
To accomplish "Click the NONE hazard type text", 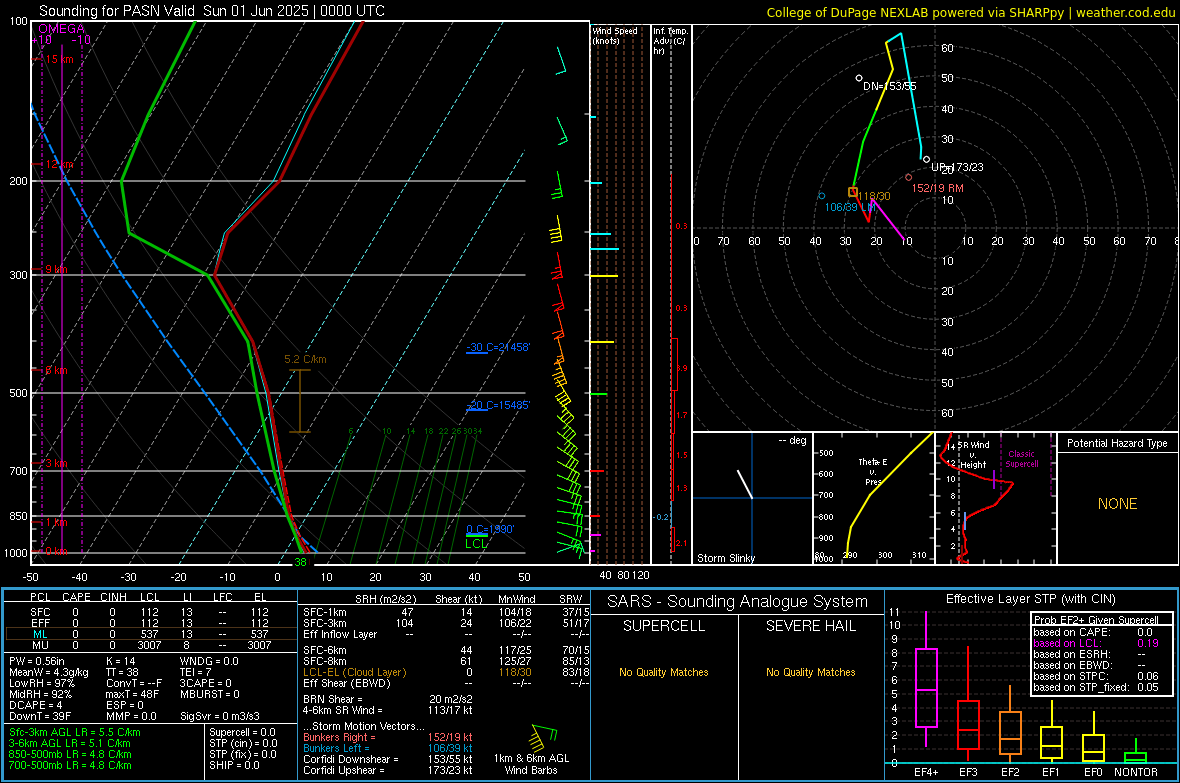I will click(1118, 504).
